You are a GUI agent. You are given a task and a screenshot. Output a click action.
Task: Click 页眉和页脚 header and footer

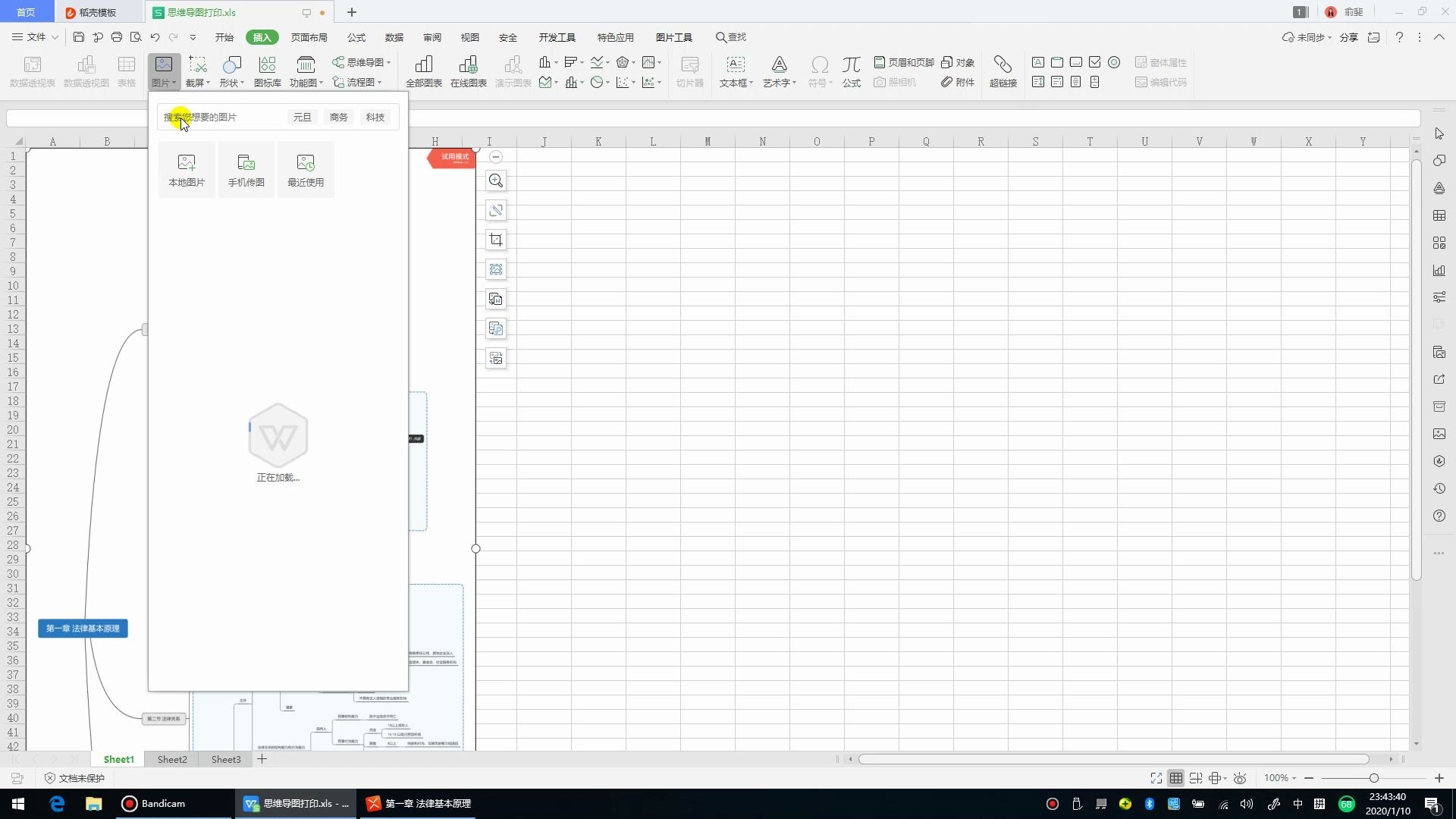(x=904, y=62)
